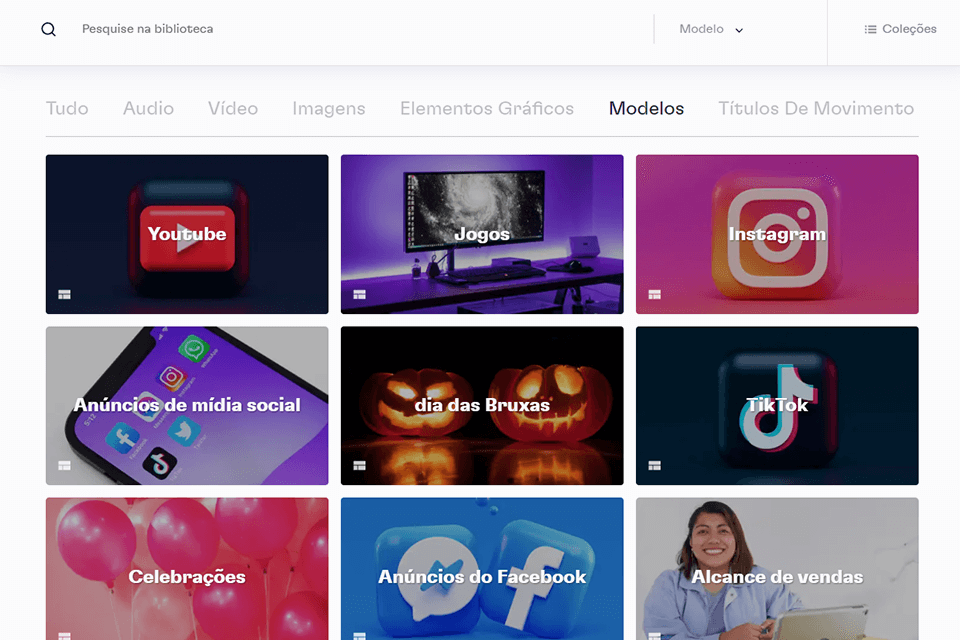Click template icon on Instagram card
The image size is (960, 640).
click(x=654, y=295)
